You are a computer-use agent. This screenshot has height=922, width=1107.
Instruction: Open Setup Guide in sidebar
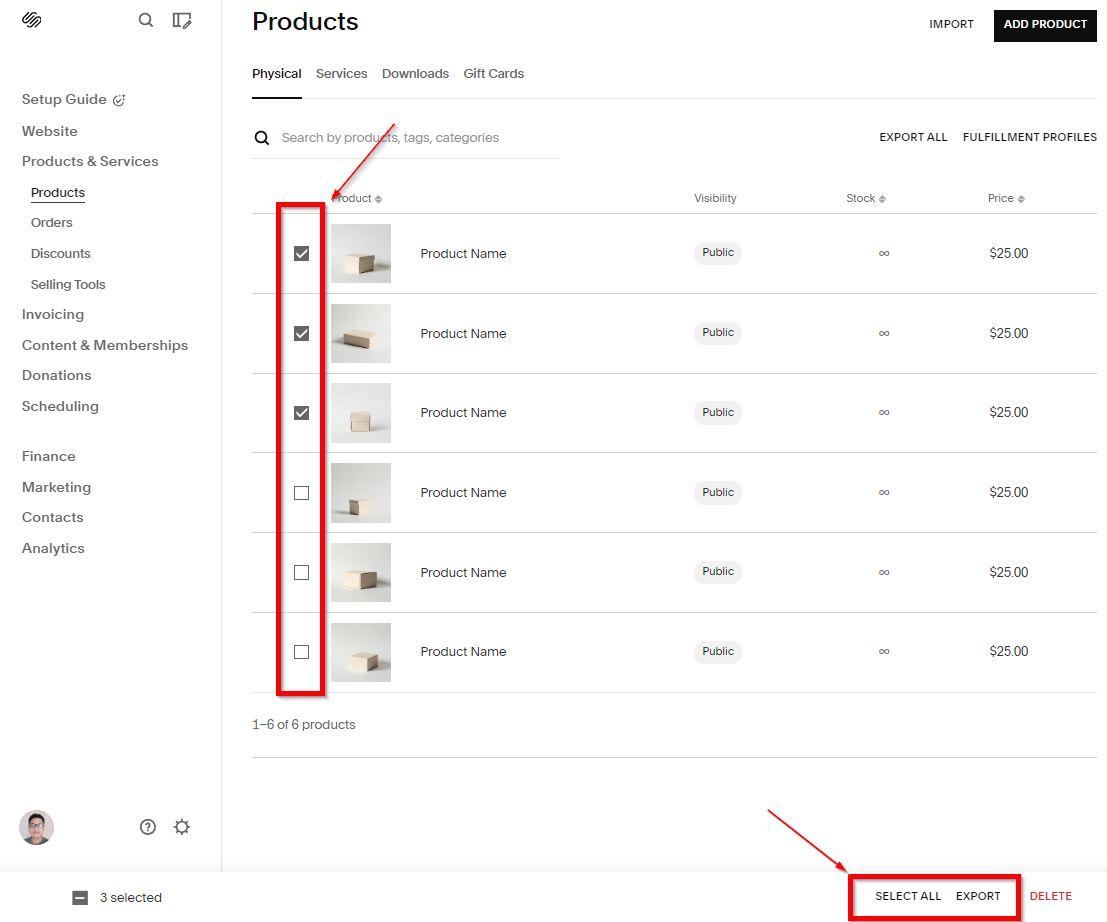click(x=64, y=100)
